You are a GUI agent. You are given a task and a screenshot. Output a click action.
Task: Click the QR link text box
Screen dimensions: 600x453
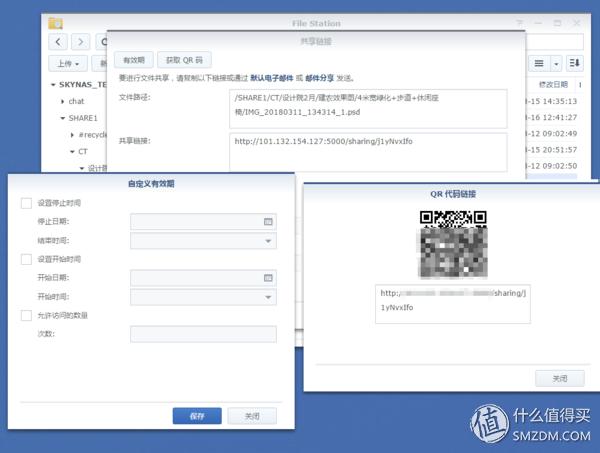[x=453, y=304]
